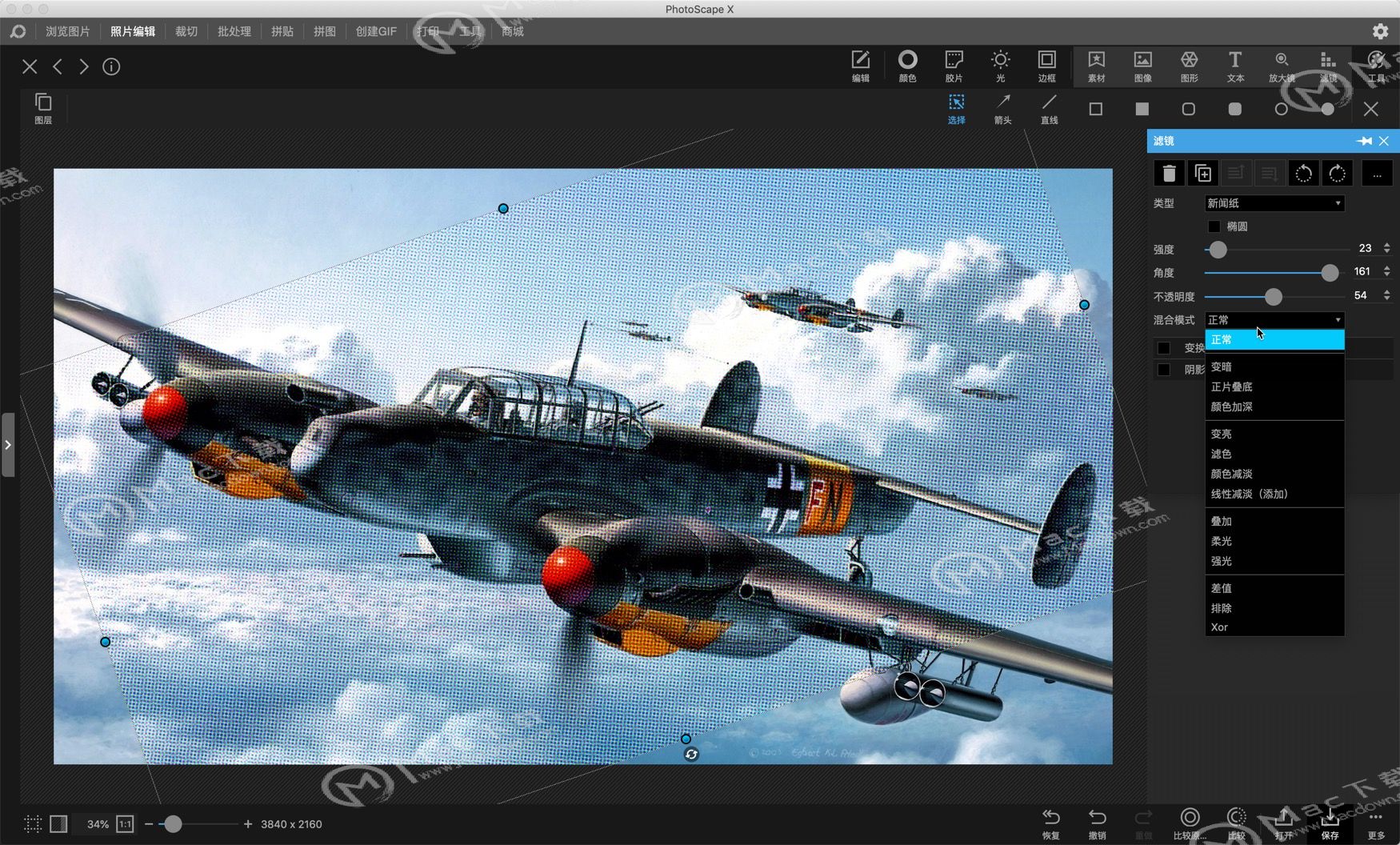Click 恢复 revert button
This screenshot has height=845, width=1400.
coord(1051,823)
